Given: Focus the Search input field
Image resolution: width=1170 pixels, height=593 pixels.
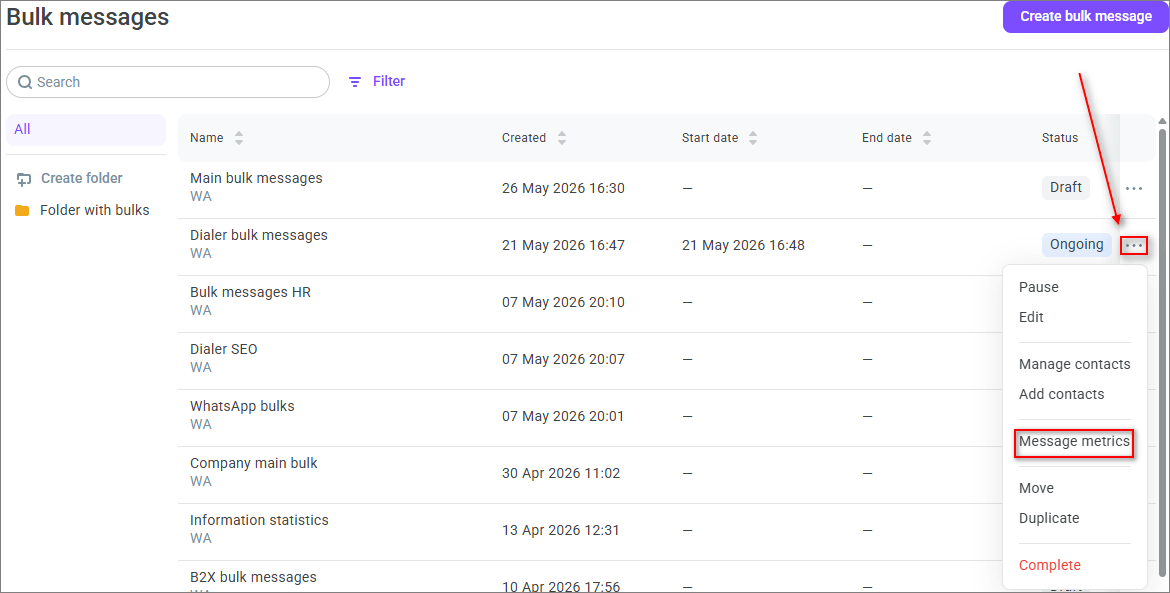Looking at the screenshot, I should pyautogui.click(x=168, y=82).
